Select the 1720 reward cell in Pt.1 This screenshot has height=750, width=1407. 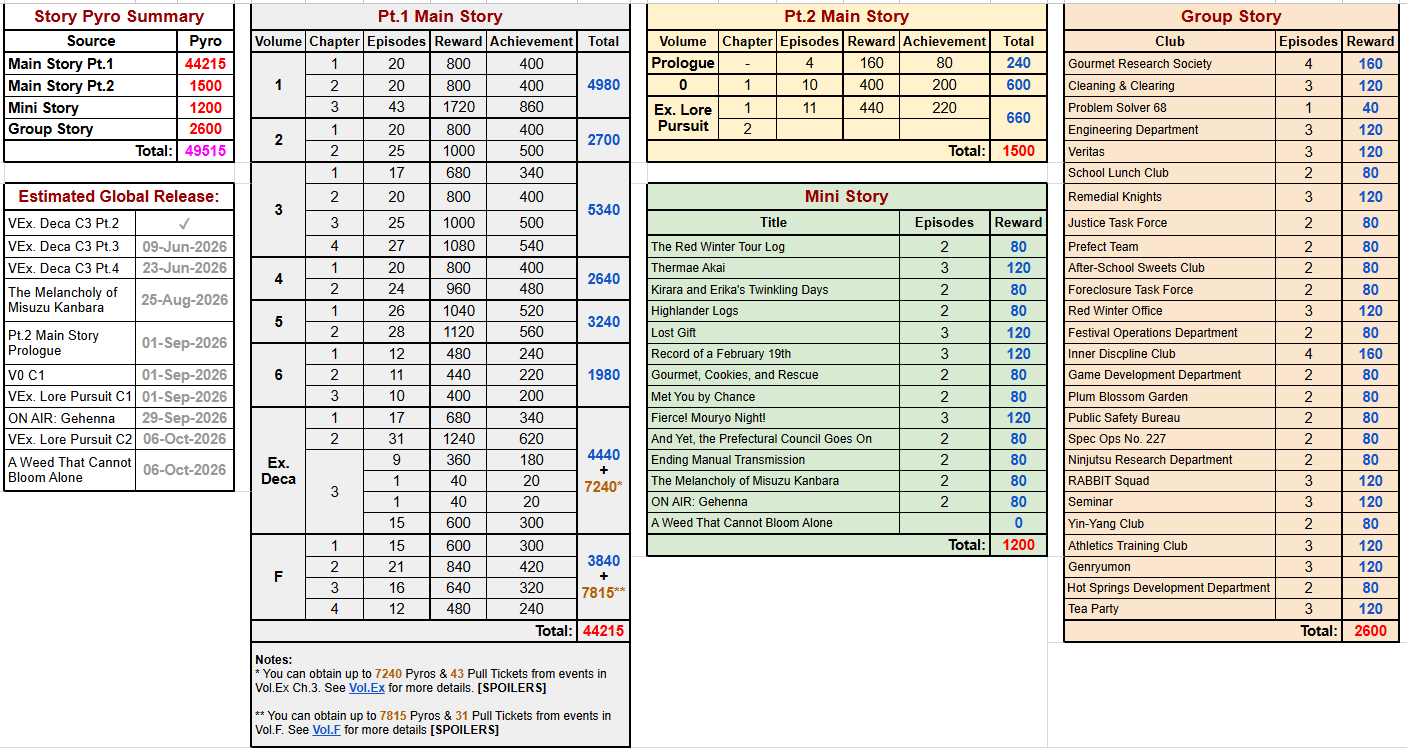pyautogui.click(x=458, y=106)
